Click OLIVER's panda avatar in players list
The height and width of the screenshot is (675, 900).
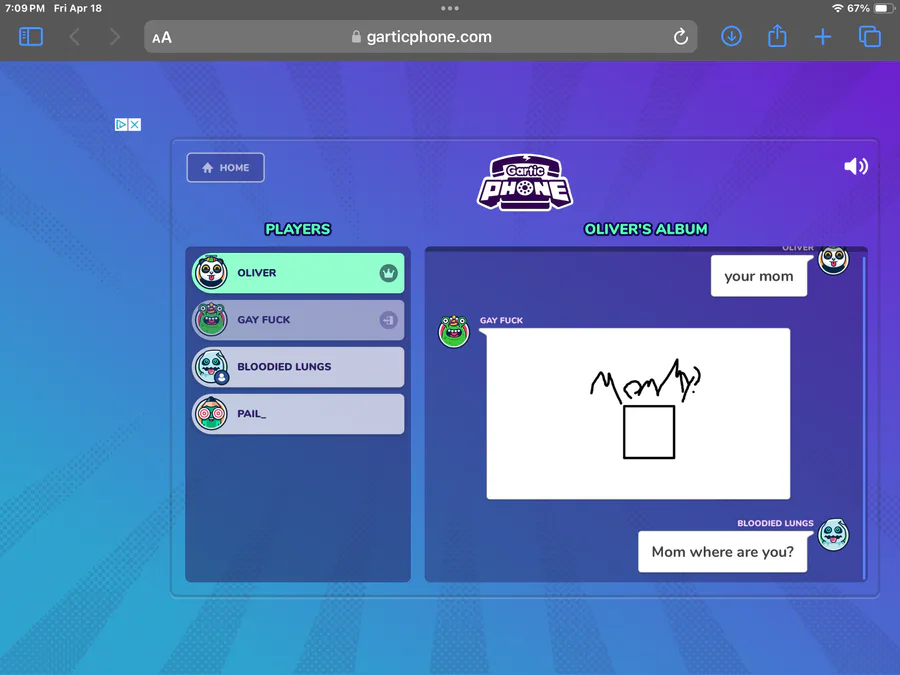211,273
